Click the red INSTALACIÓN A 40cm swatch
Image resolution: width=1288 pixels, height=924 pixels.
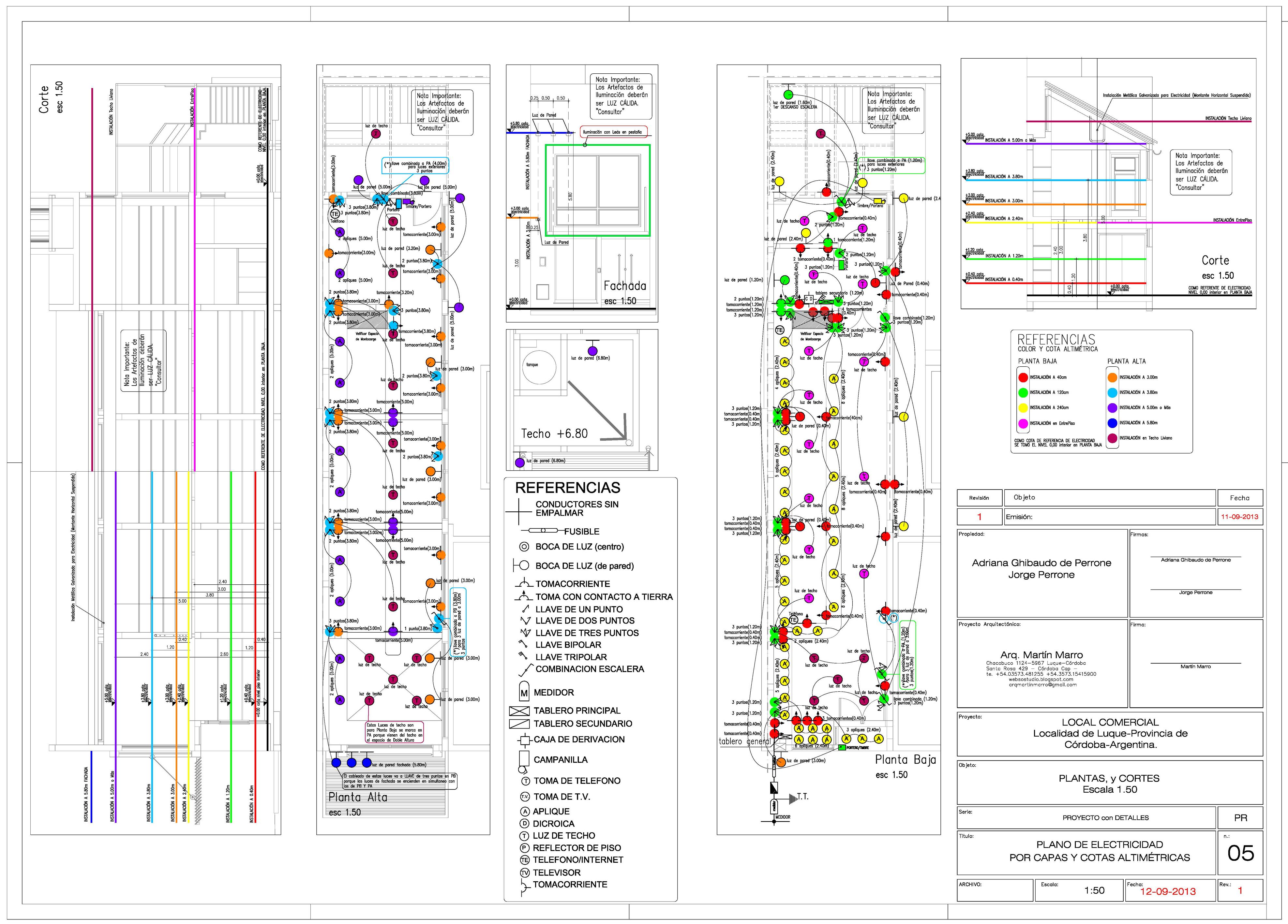(x=1023, y=377)
